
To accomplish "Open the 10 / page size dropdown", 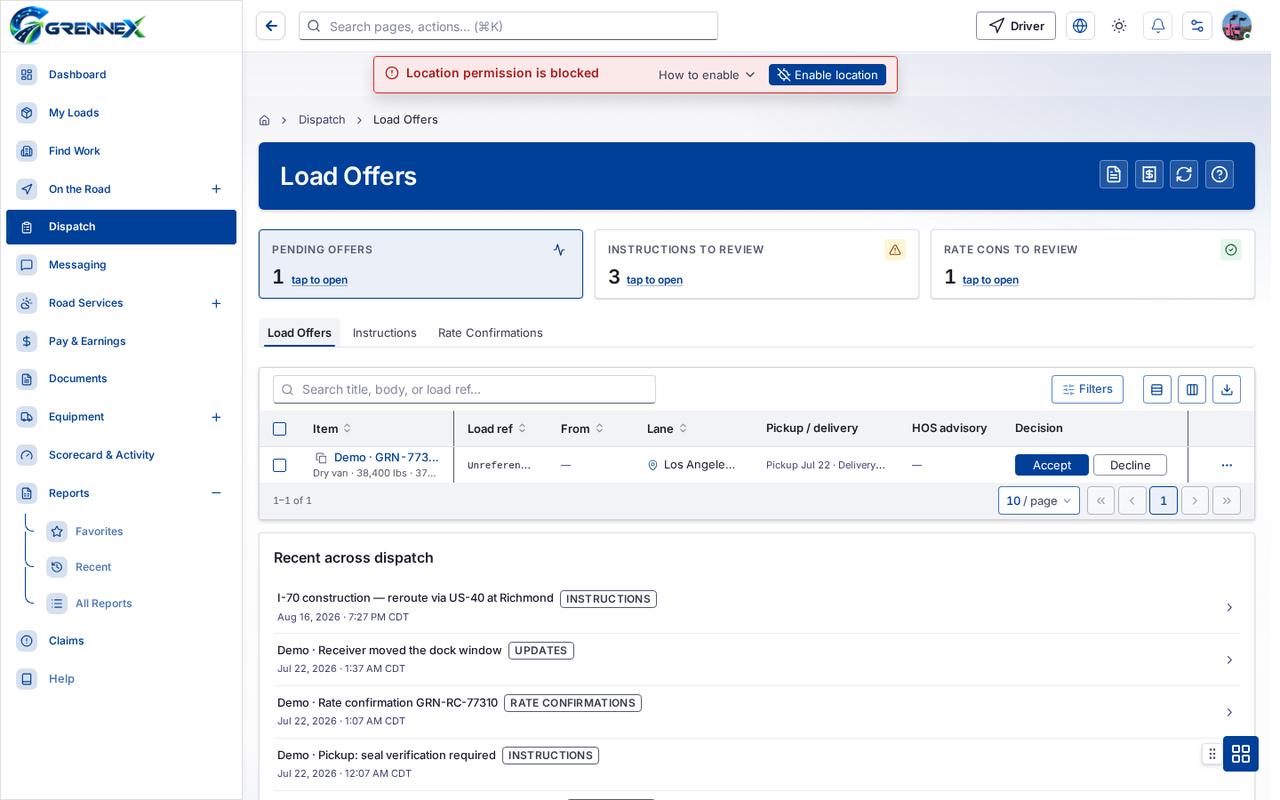I will [x=1039, y=500].
